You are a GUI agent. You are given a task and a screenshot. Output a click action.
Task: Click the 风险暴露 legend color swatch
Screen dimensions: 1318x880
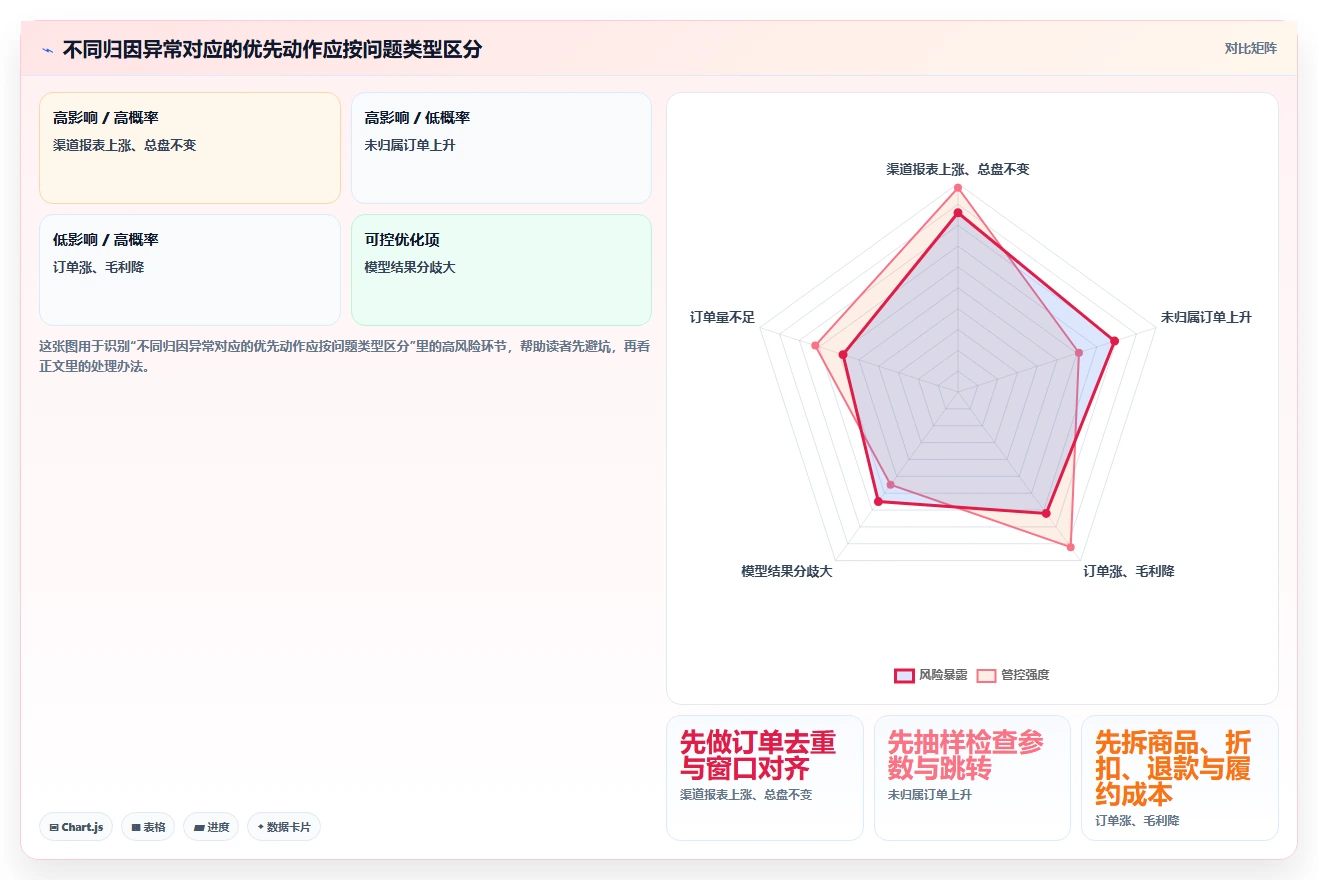tap(904, 675)
